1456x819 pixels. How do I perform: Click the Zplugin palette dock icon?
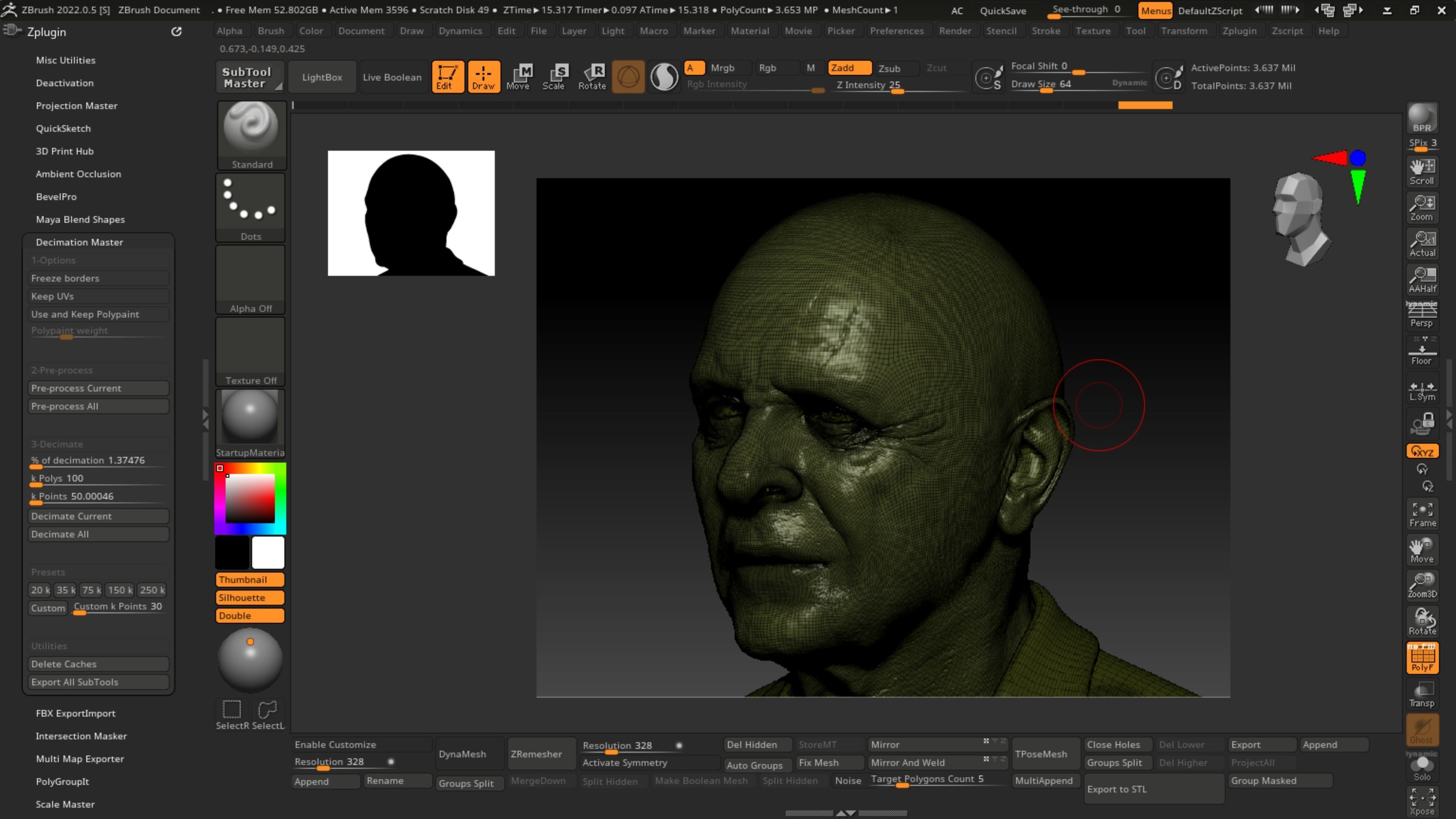pos(11,31)
